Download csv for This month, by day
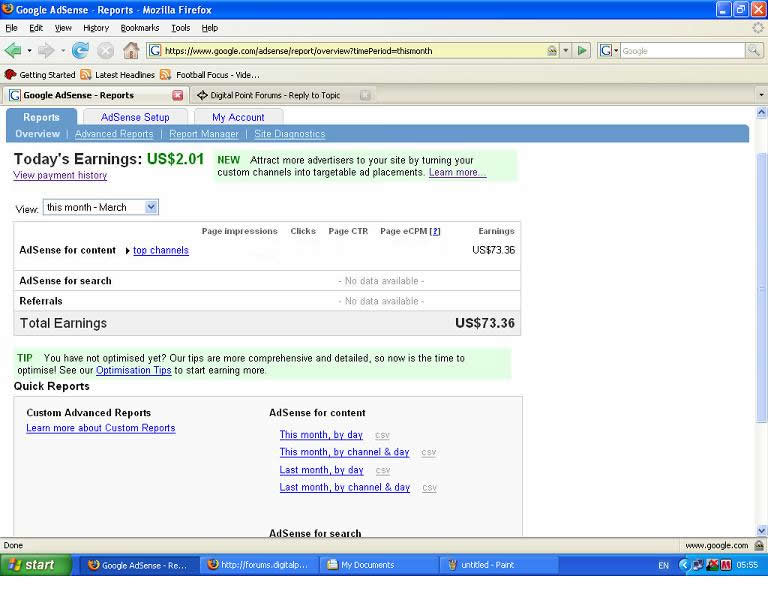Screen dimensions: 768x600 [383, 435]
